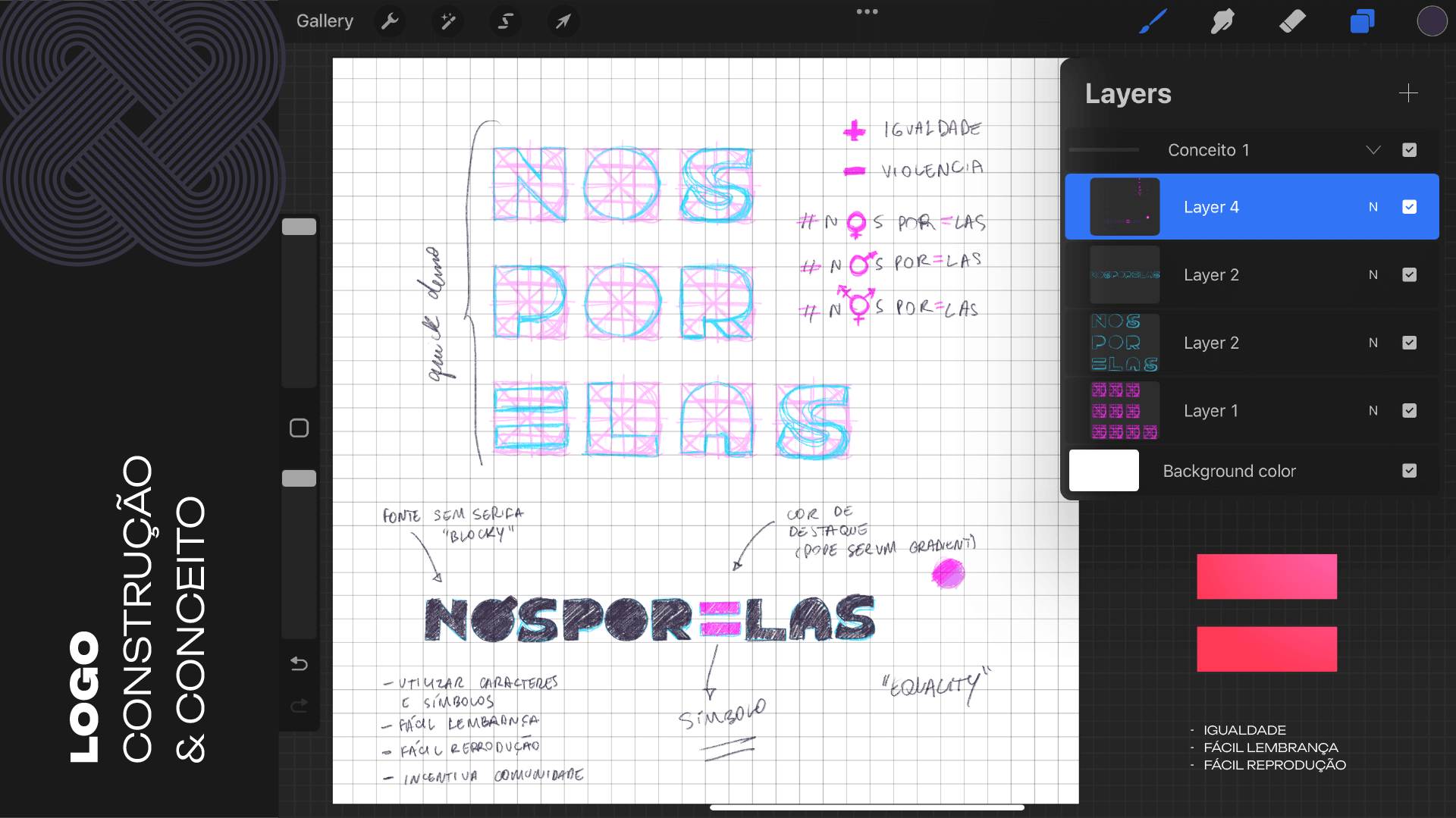Toggle Layer 1 visibility checkbox
1456x818 pixels.
click(x=1409, y=411)
